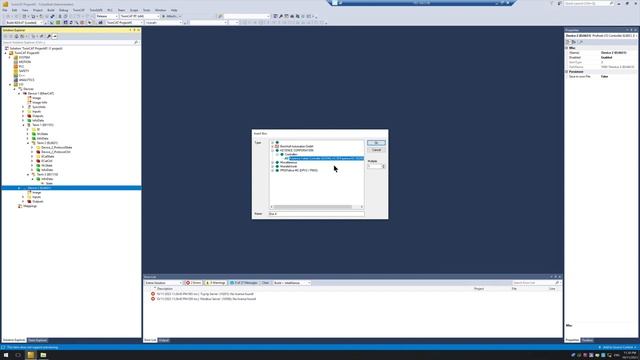Open Solution Explorer properties wrench icon
This screenshot has width=640, height=360.
tap(49, 36)
